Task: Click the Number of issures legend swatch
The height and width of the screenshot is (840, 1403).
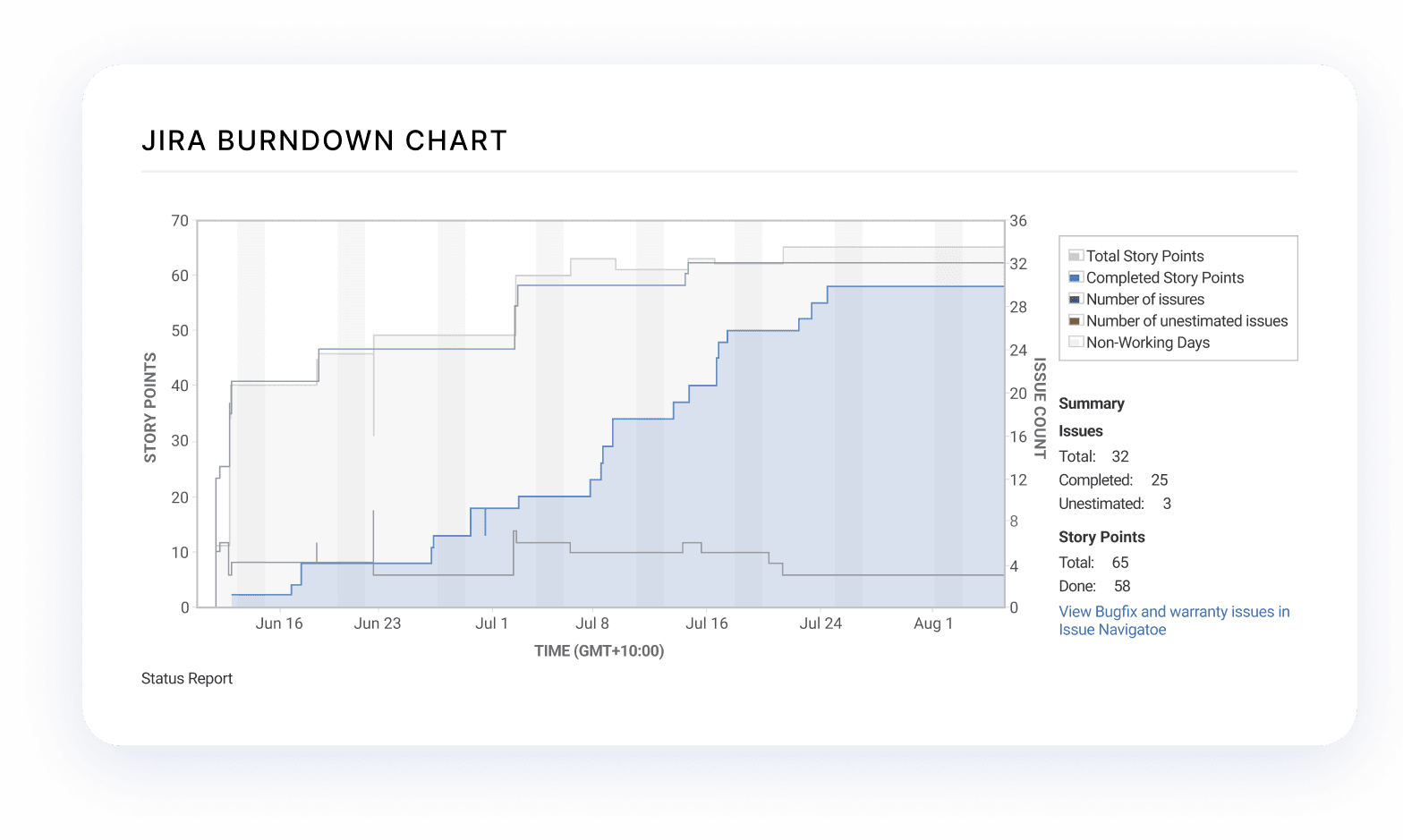Action: click(x=1076, y=299)
